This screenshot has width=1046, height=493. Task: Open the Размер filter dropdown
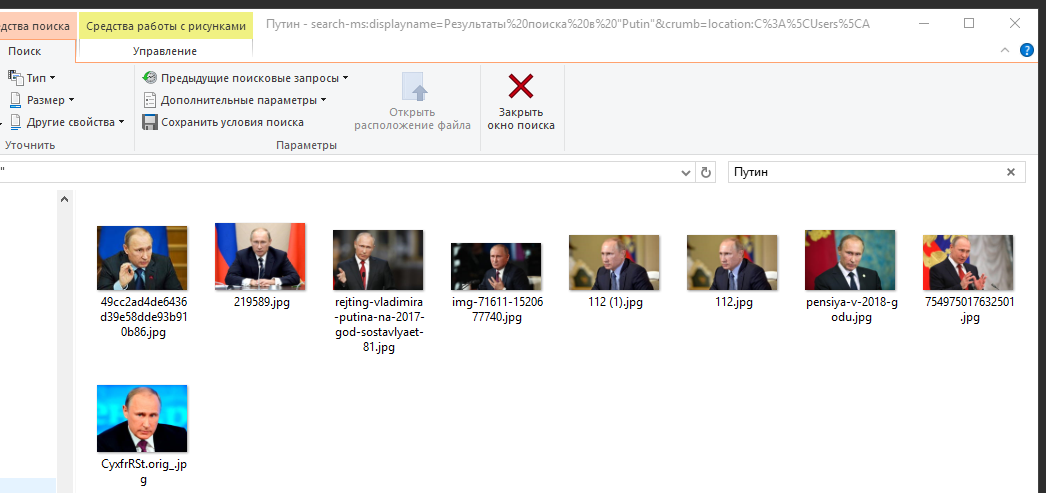pos(41,100)
